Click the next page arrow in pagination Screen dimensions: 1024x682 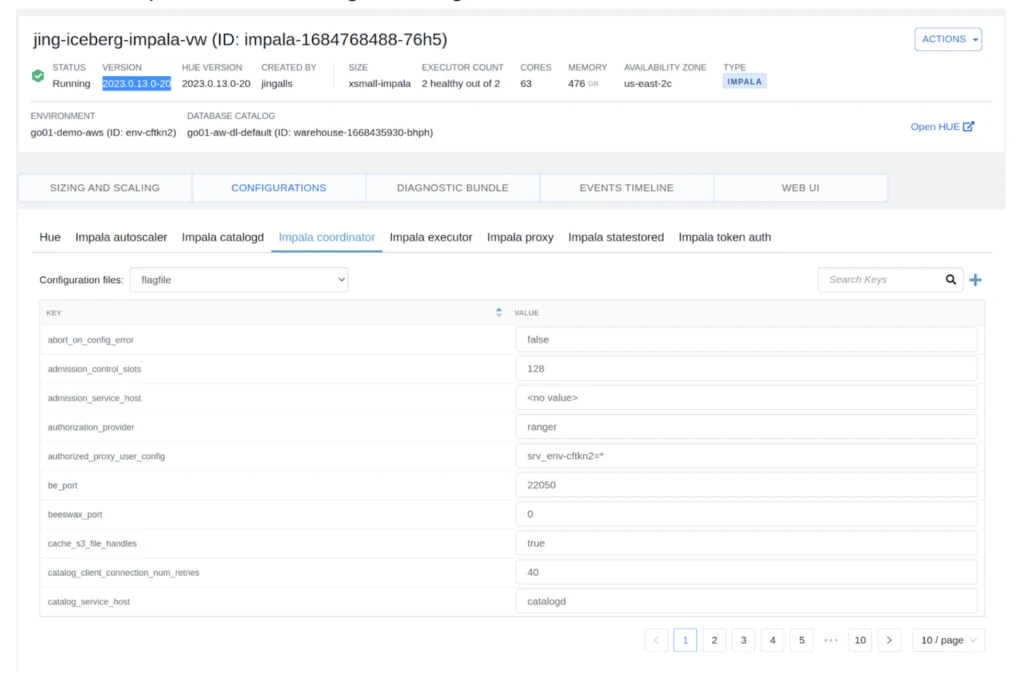[889, 640]
